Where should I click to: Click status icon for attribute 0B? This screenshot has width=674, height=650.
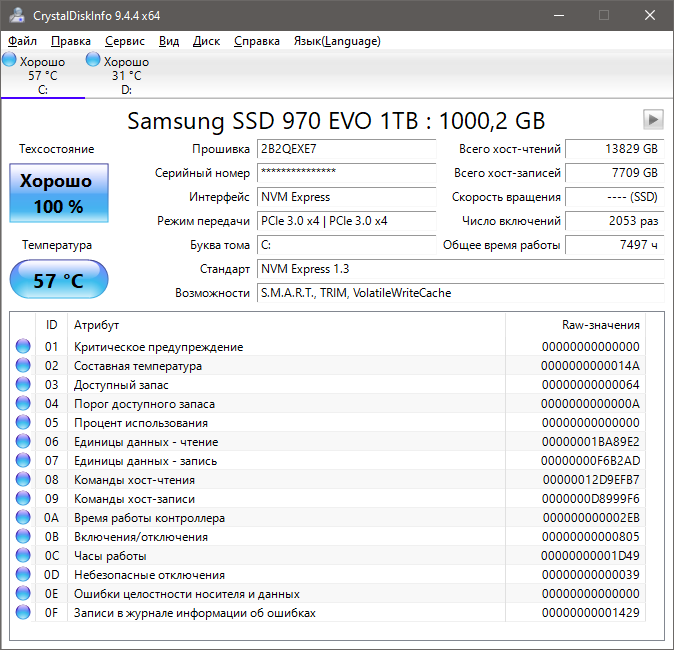pos(23,537)
